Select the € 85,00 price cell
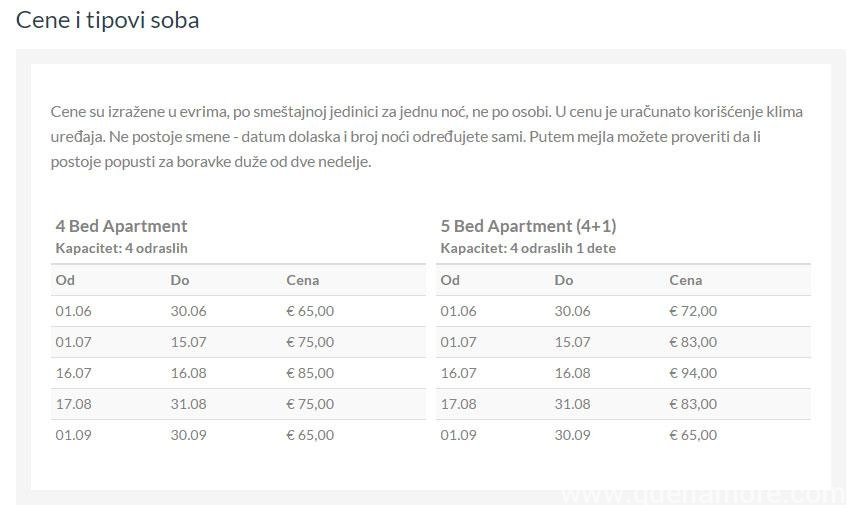Image resolution: width=864 pixels, height=518 pixels. tap(310, 373)
